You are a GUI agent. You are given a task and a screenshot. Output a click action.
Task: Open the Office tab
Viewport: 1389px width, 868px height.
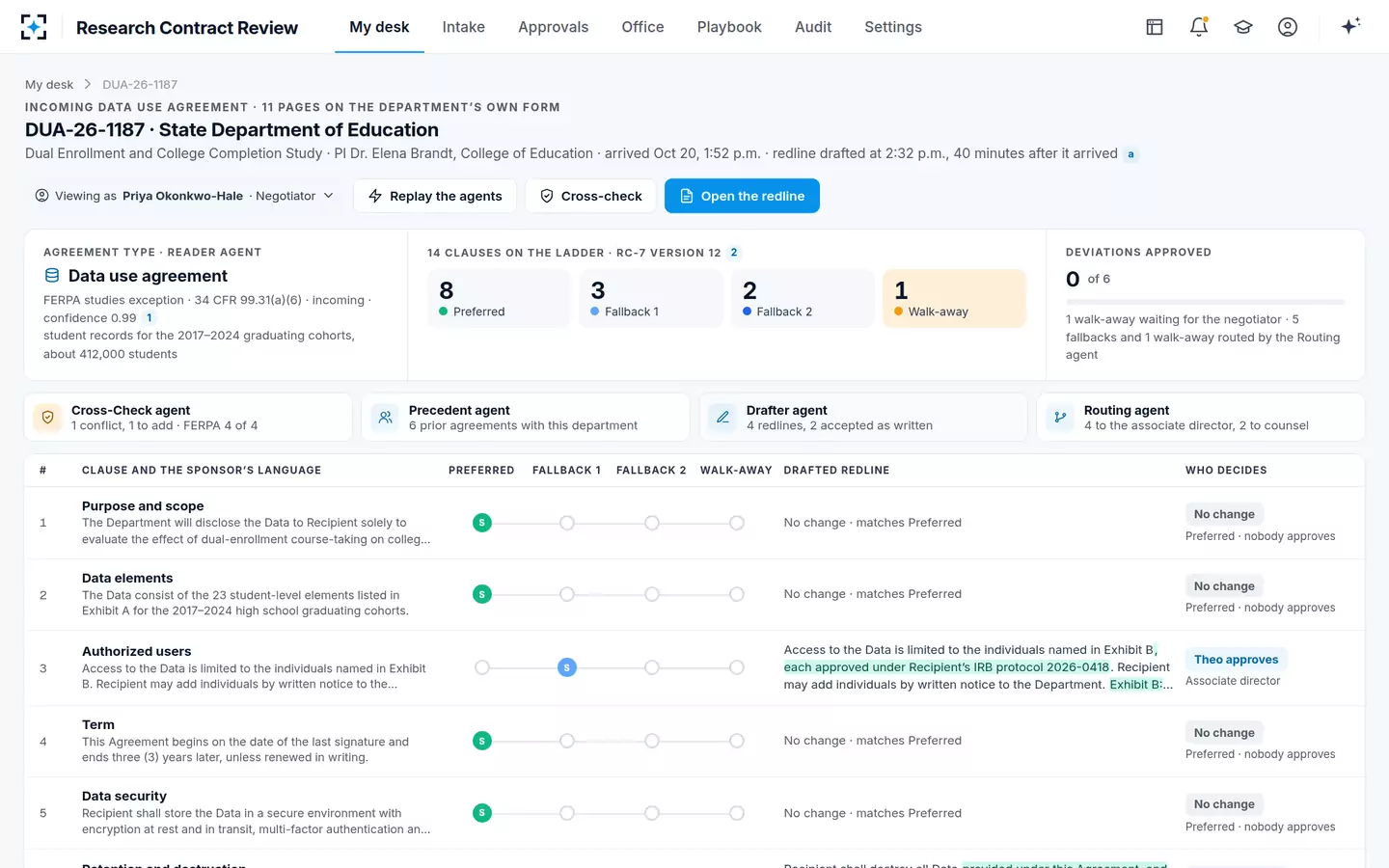click(x=642, y=27)
